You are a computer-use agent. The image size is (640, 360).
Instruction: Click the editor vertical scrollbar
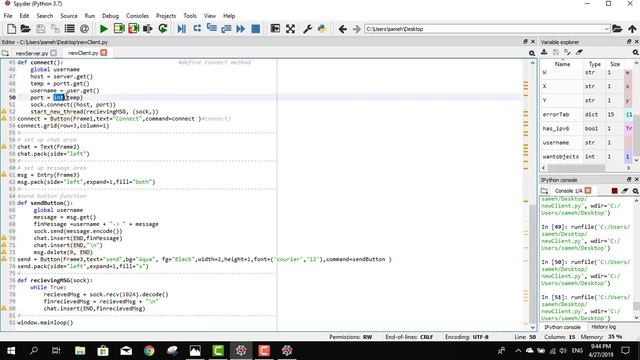pyautogui.click(x=533, y=264)
